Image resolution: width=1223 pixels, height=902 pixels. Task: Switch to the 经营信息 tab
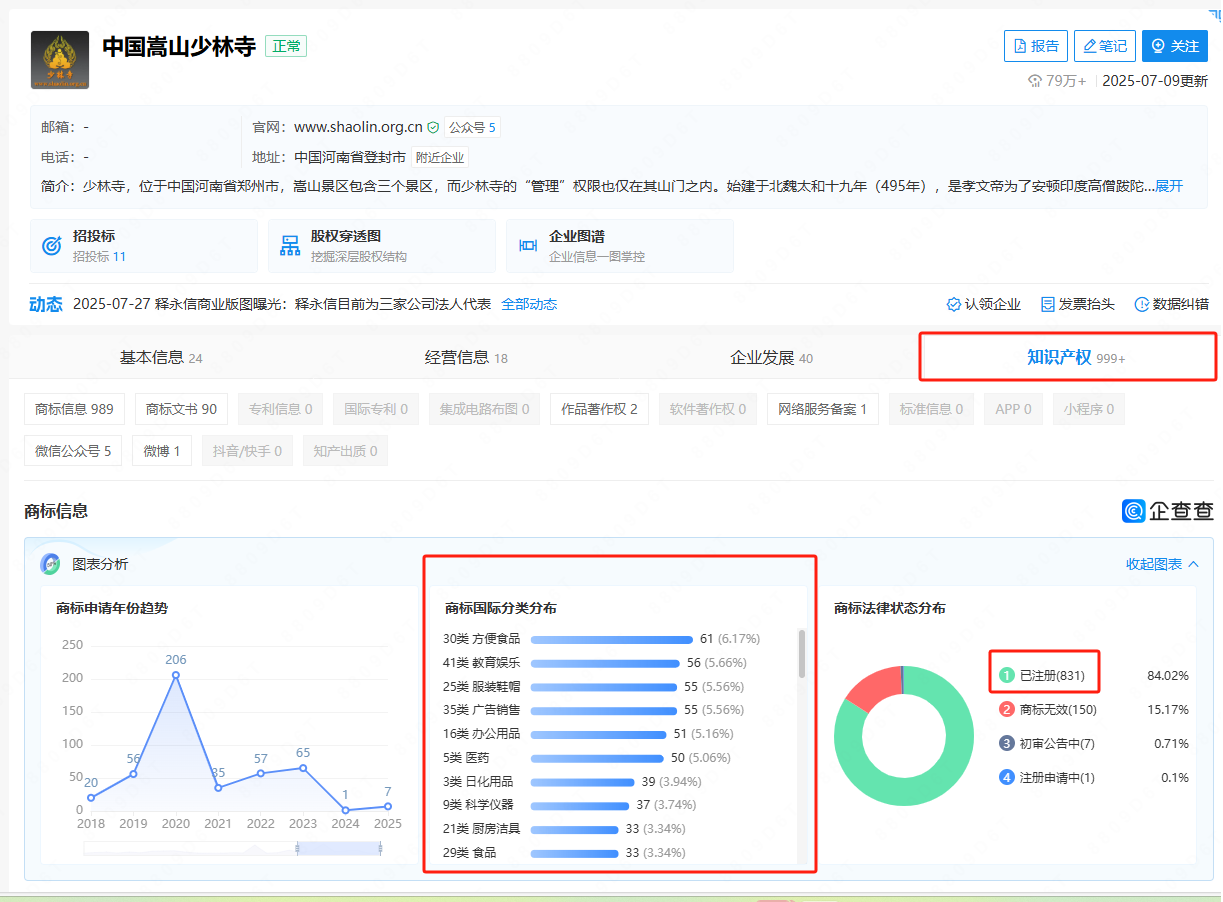(466, 357)
